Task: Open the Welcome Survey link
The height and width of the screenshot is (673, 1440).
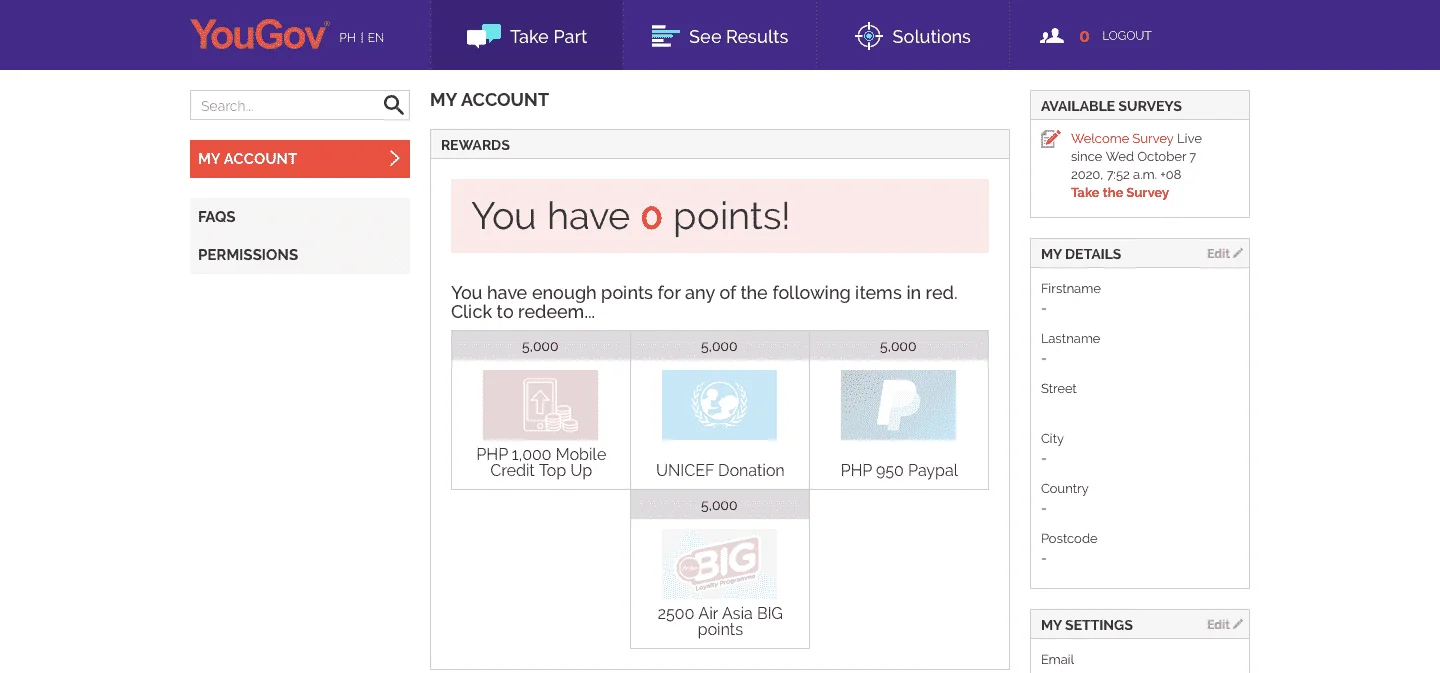Action: pyautogui.click(x=1122, y=139)
